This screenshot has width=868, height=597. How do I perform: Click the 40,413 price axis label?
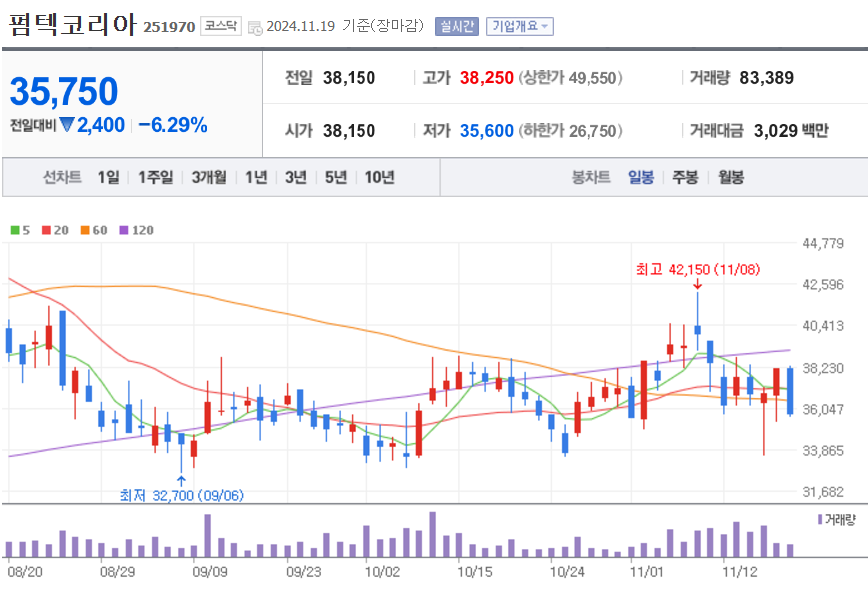(x=823, y=326)
